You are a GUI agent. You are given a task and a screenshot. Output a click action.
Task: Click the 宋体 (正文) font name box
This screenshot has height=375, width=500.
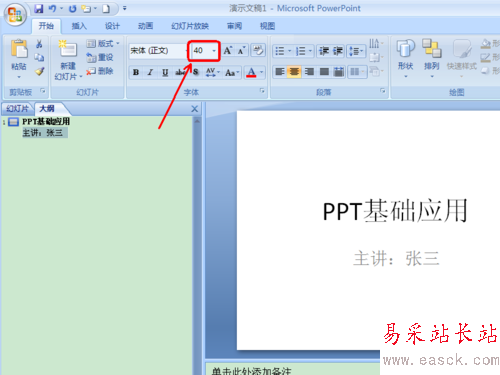click(157, 51)
